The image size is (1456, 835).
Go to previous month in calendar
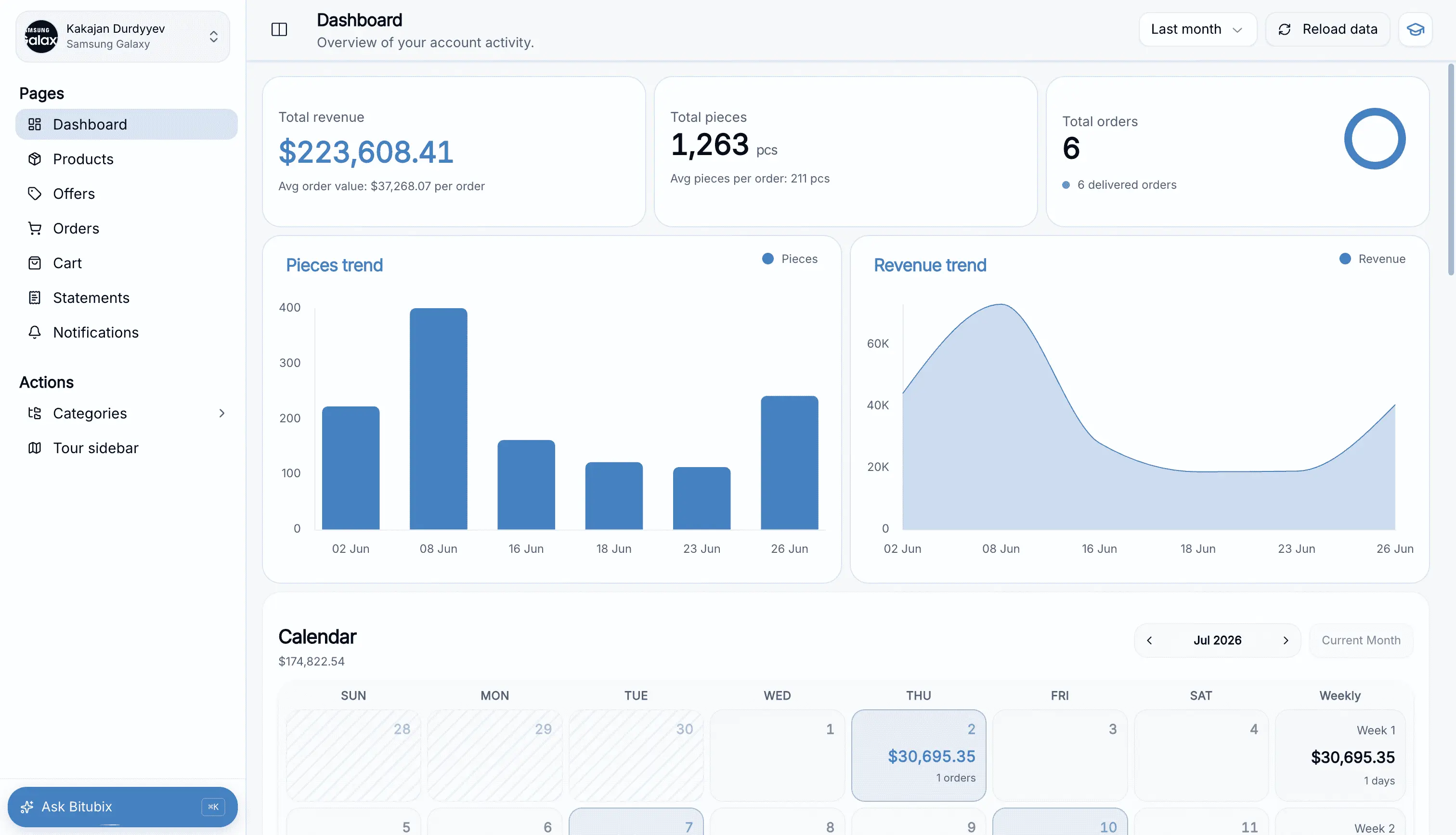pyautogui.click(x=1149, y=640)
